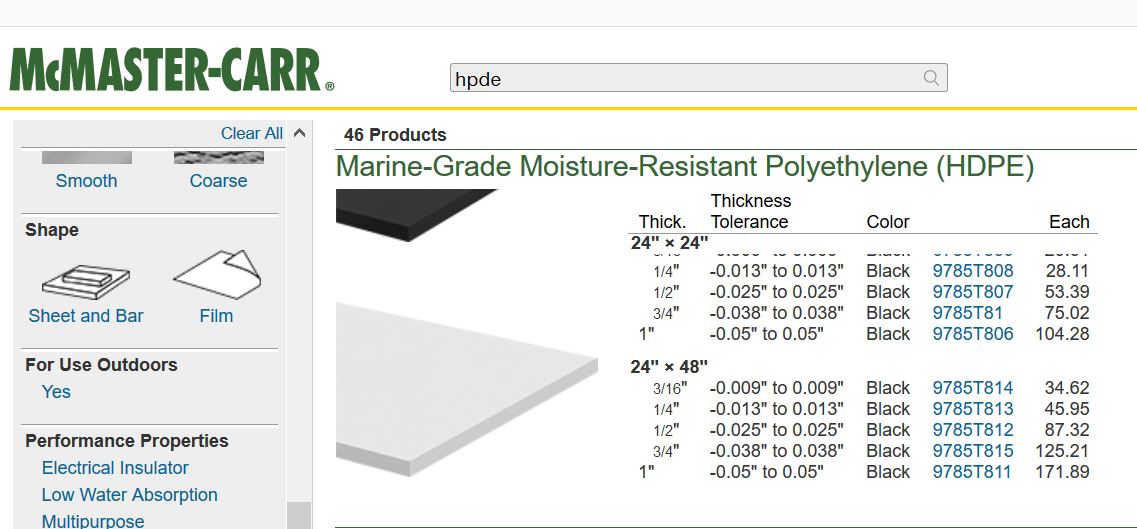Click price 87.32
This screenshot has height=529, width=1137.
click(x=1067, y=430)
